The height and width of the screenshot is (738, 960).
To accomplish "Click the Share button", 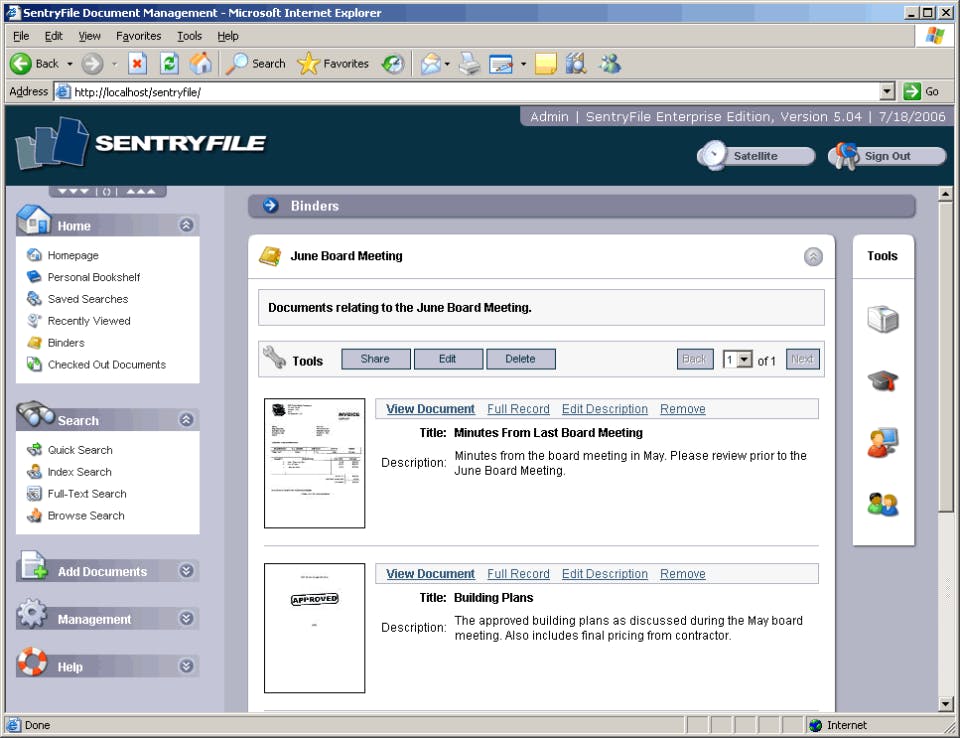I will 375,358.
